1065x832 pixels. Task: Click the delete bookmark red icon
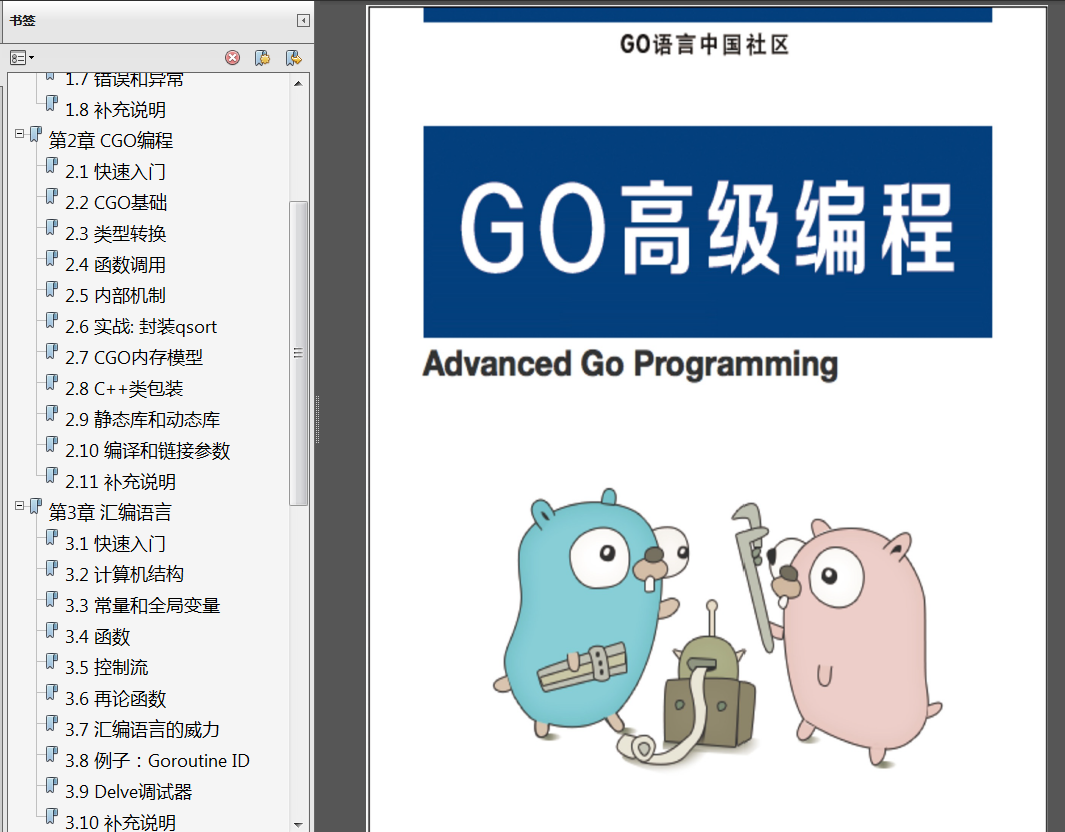pos(232,58)
